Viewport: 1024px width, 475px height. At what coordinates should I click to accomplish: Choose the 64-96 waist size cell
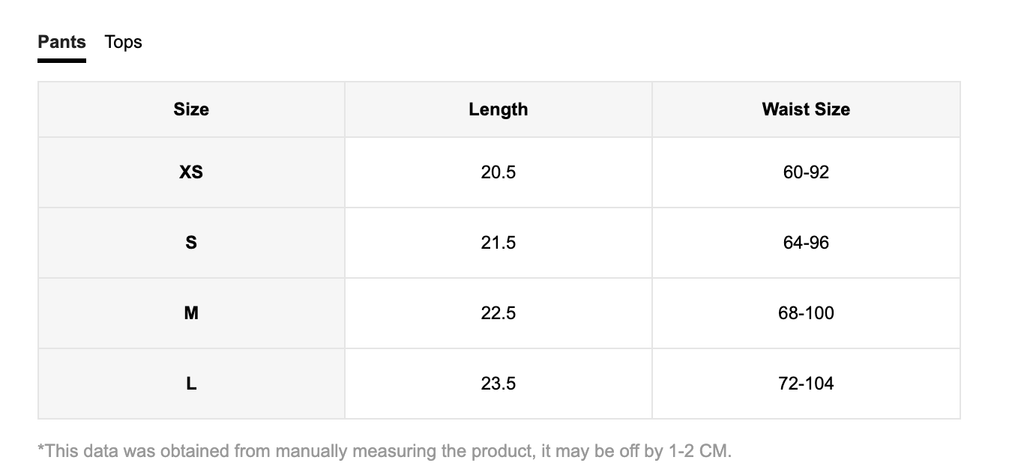tap(806, 243)
